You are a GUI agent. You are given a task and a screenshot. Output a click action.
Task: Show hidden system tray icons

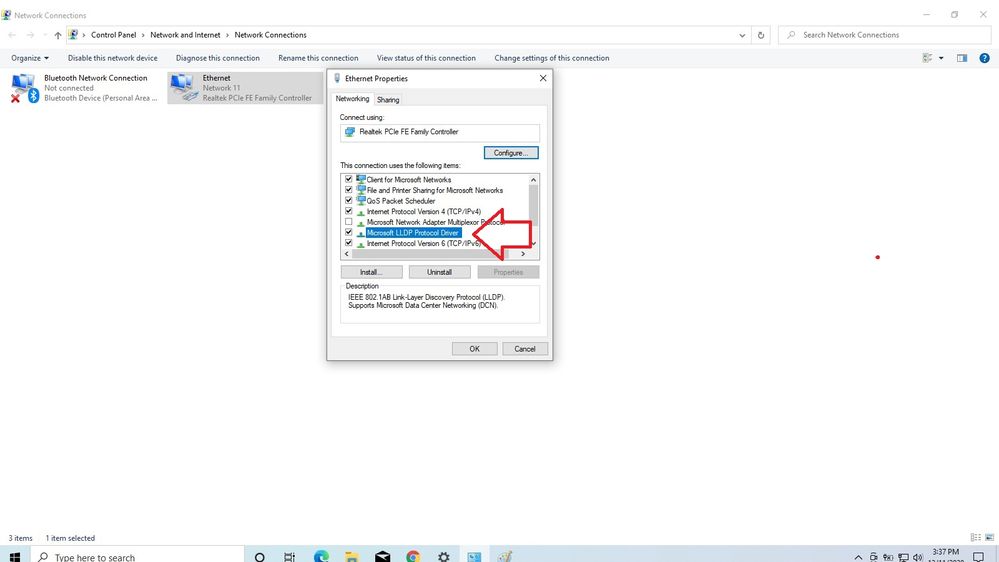pos(858,558)
